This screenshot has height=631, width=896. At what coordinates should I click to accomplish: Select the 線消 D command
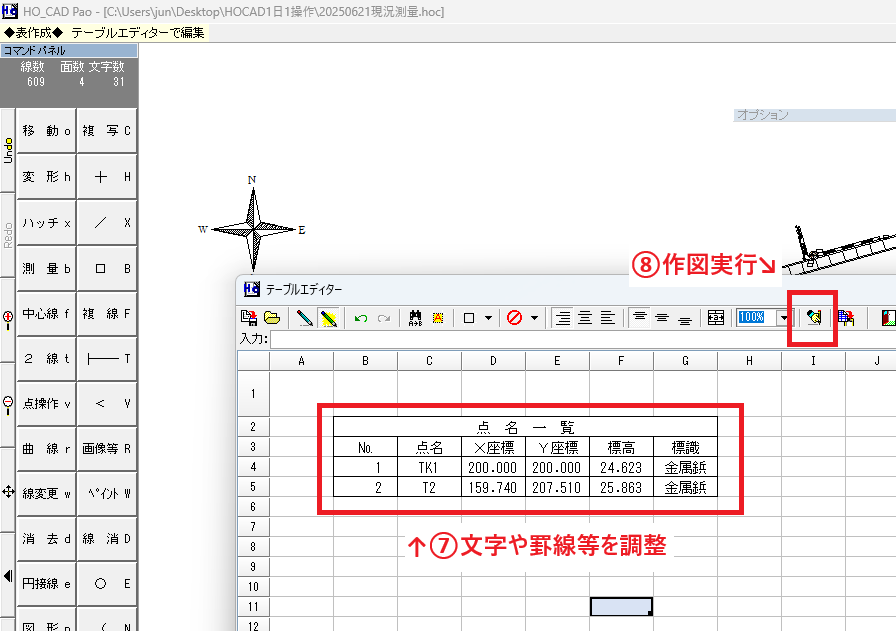tap(106, 538)
